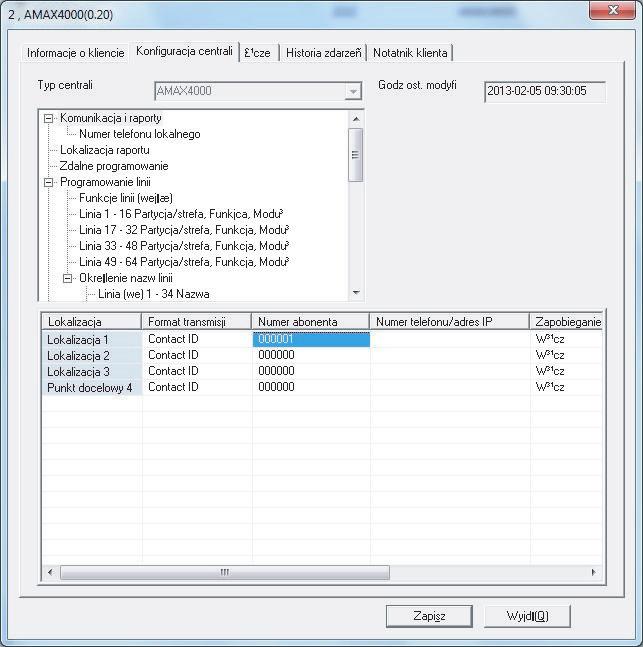Select the Konfiguracja centrali tab
Viewport: 643px width, 647px height.
pos(184,51)
